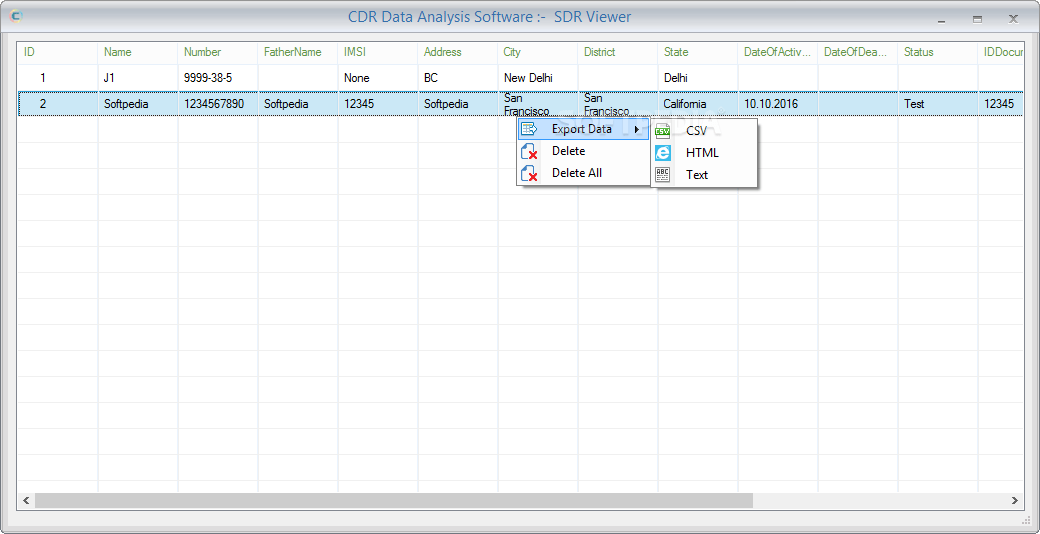Sort by the IMSI column header

coord(377,52)
